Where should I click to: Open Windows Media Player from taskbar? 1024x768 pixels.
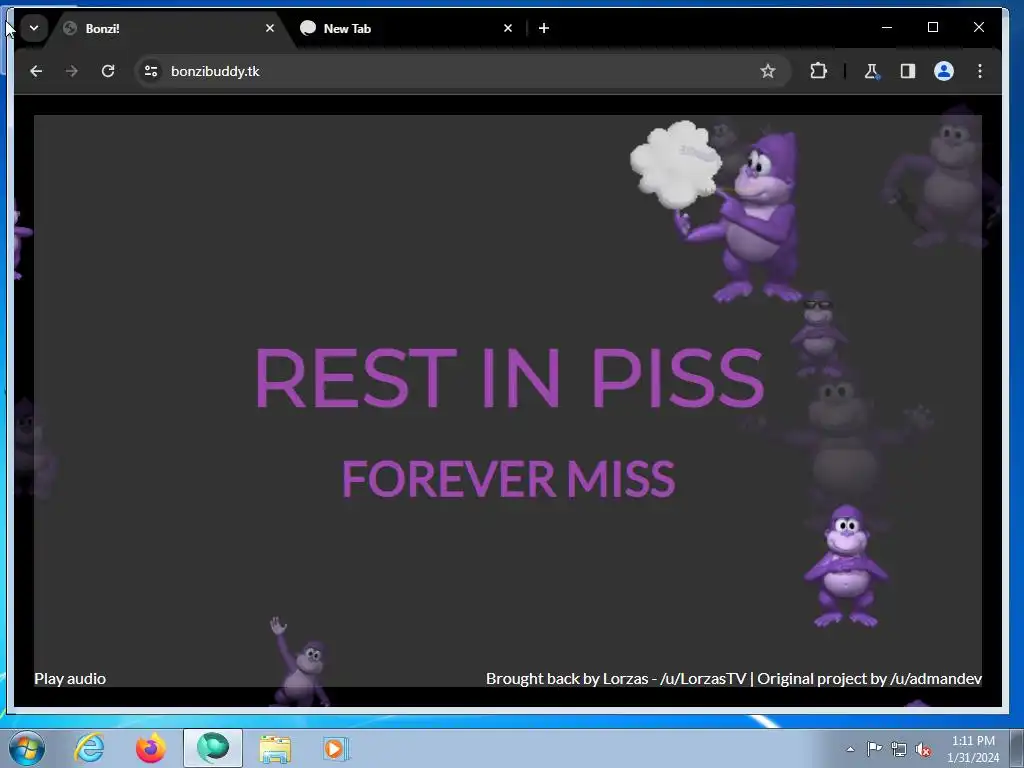[x=336, y=748]
